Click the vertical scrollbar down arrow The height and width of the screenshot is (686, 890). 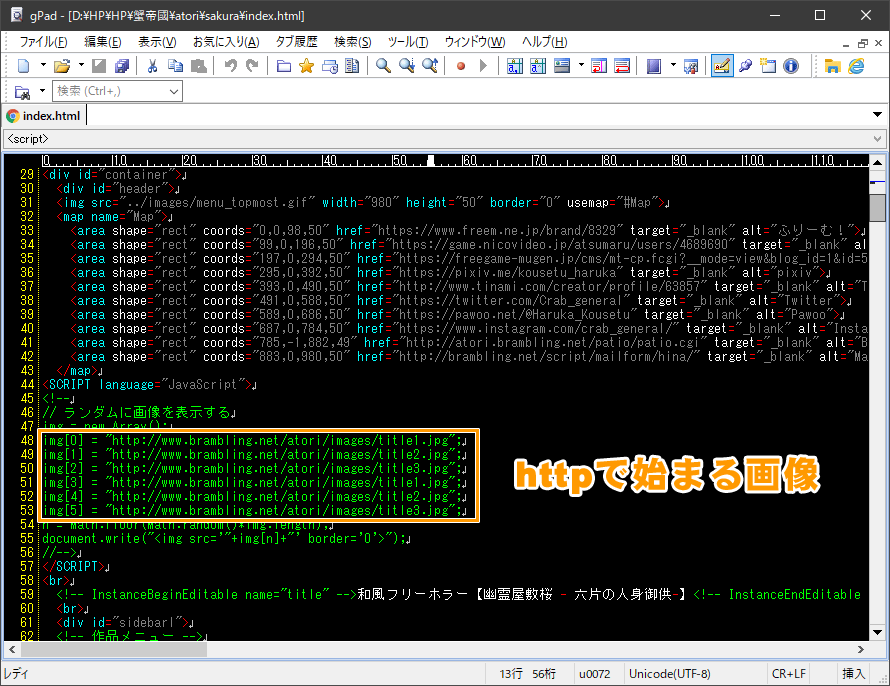[878, 633]
